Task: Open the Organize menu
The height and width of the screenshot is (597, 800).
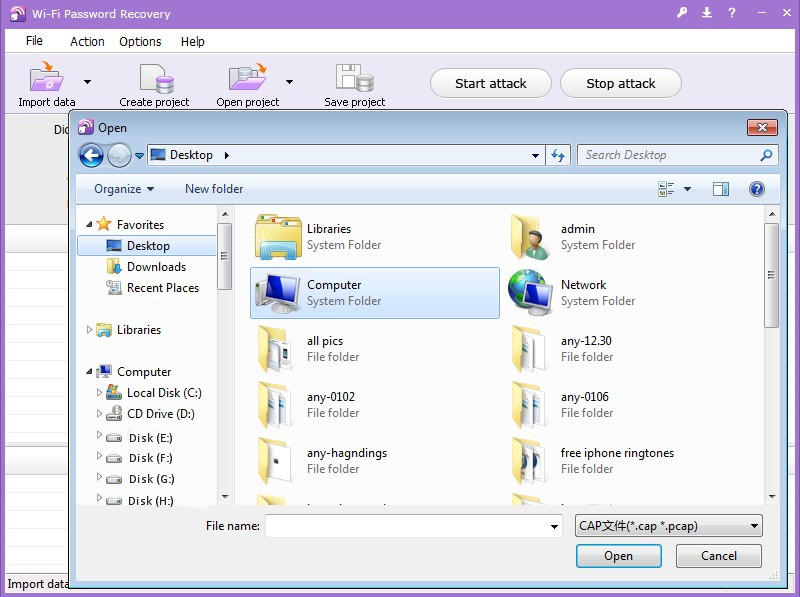Action: [x=124, y=189]
